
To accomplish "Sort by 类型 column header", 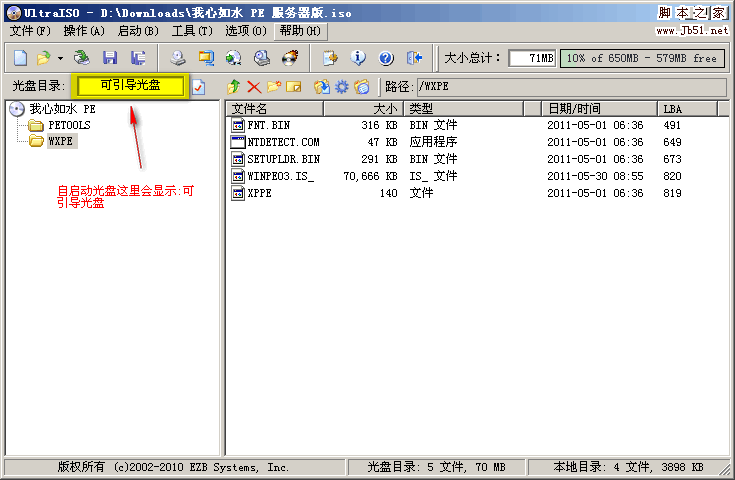I will [x=464, y=109].
